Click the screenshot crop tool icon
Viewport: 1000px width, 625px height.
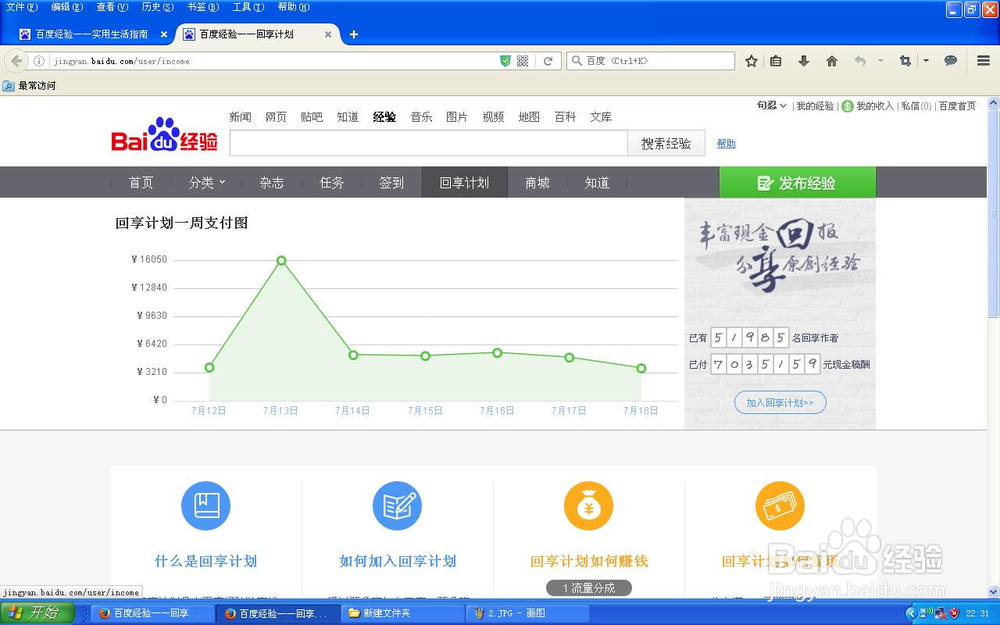[904, 61]
